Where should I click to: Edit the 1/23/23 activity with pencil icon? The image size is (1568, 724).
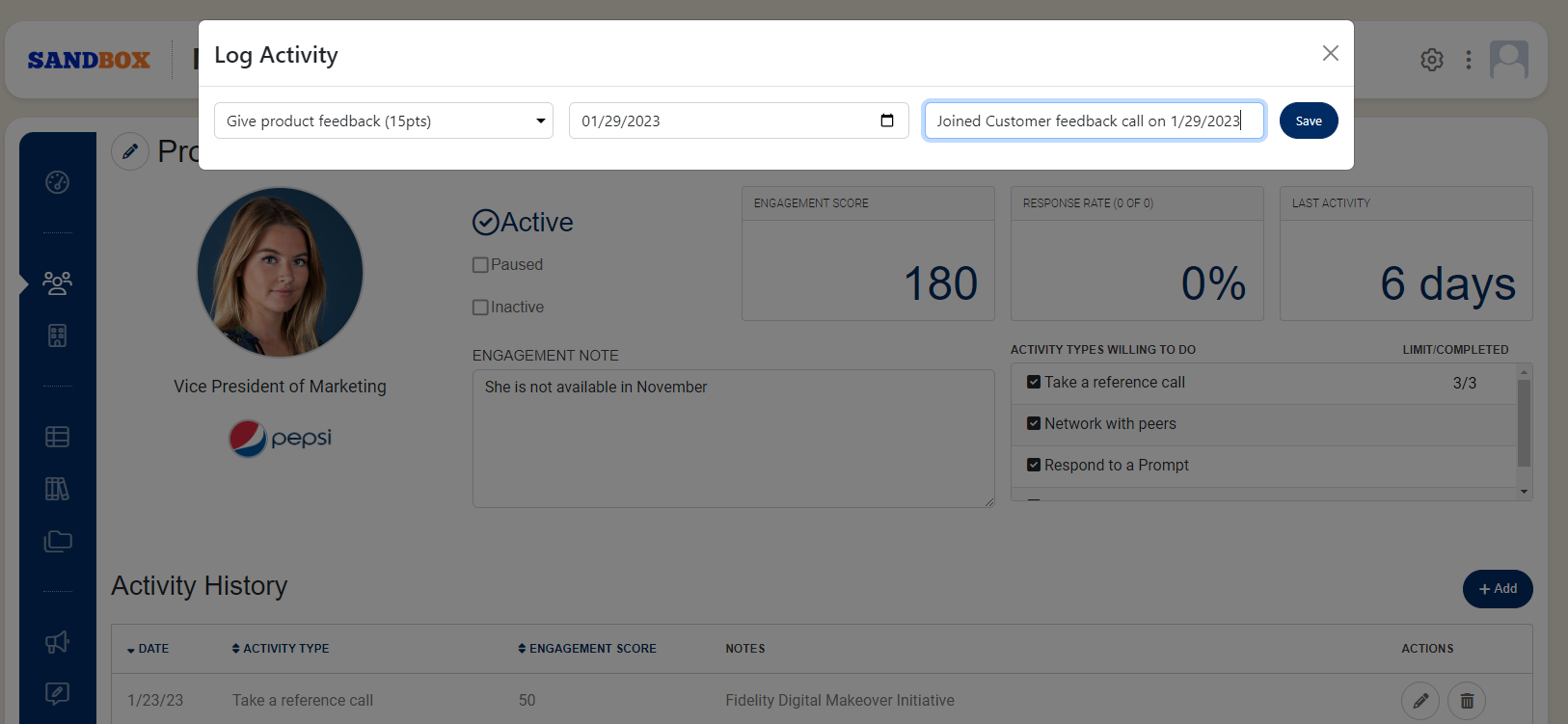[x=1419, y=701]
